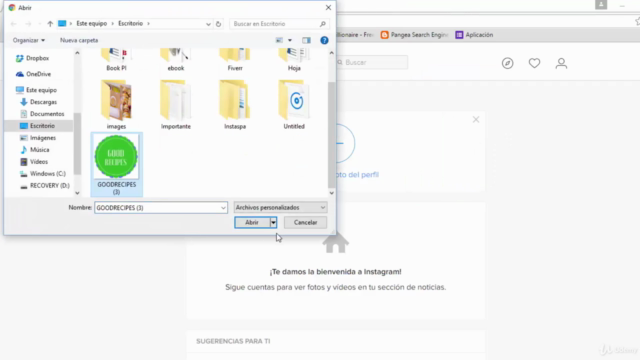Image resolution: width=640 pixels, height=360 pixels.
Task: Click the search magnifier icon in dialog
Action: 322,24
